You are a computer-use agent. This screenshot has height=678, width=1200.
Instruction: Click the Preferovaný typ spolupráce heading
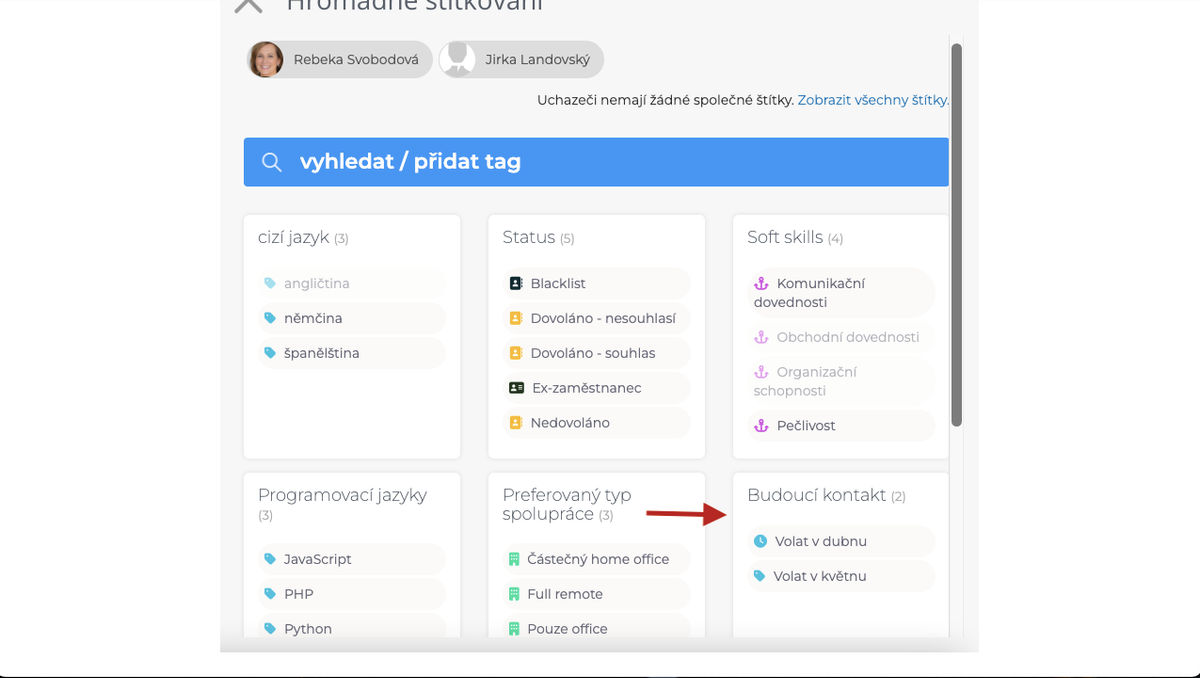point(567,505)
